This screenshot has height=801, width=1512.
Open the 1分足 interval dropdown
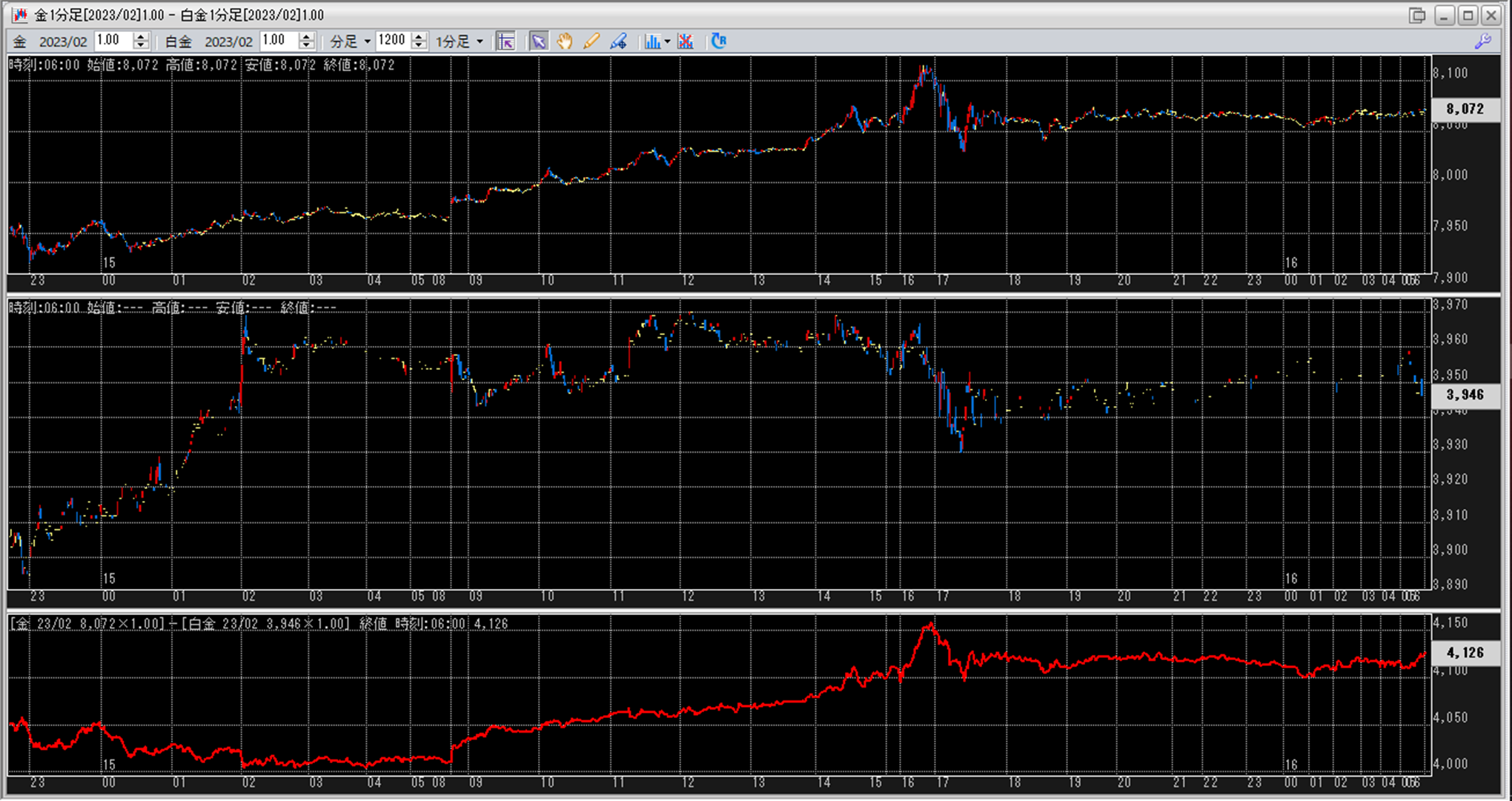tap(480, 41)
